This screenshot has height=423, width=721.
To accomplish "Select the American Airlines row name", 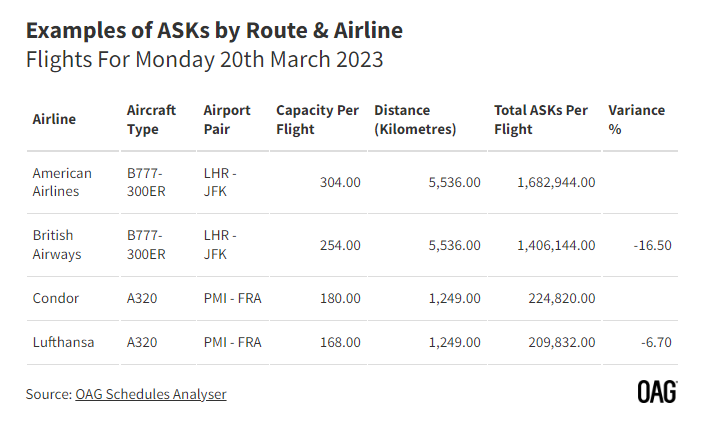I will (x=62, y=182).
